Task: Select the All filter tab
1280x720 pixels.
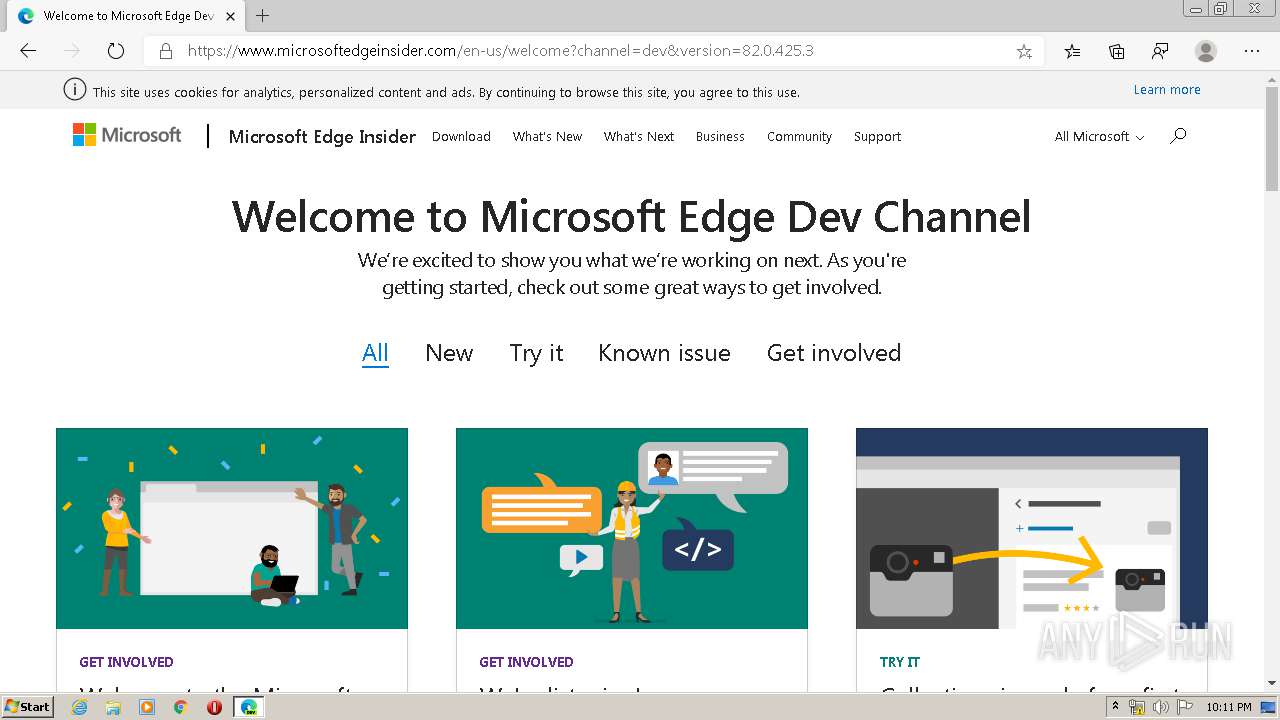Action: [x=375, y=353]
